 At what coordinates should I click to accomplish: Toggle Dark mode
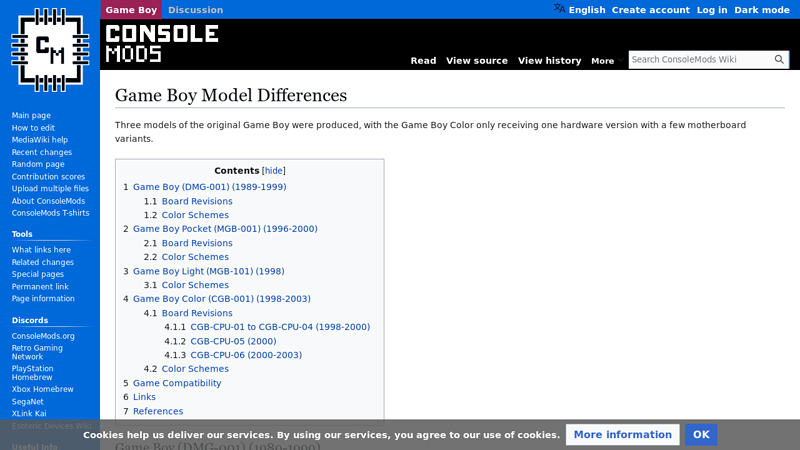pos(762,10)
